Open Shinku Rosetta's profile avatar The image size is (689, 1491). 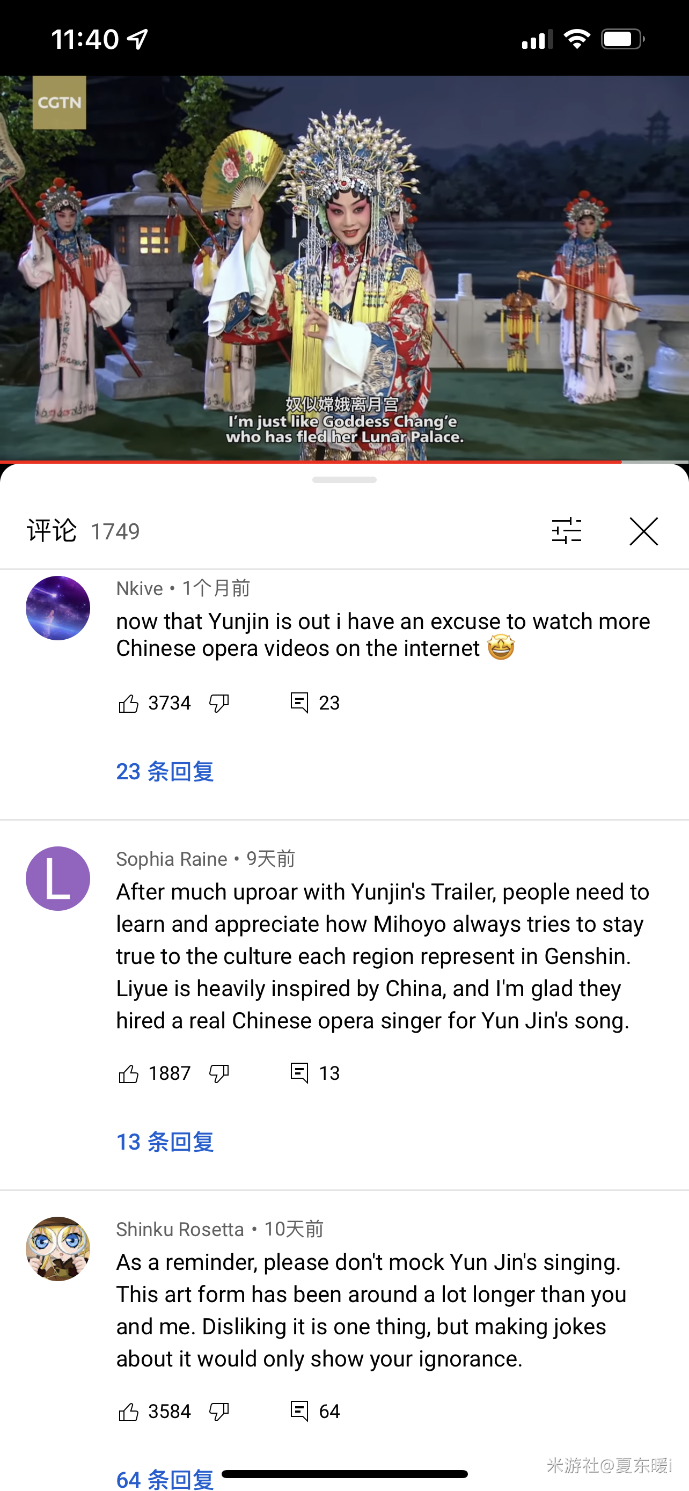point(58,1248)
